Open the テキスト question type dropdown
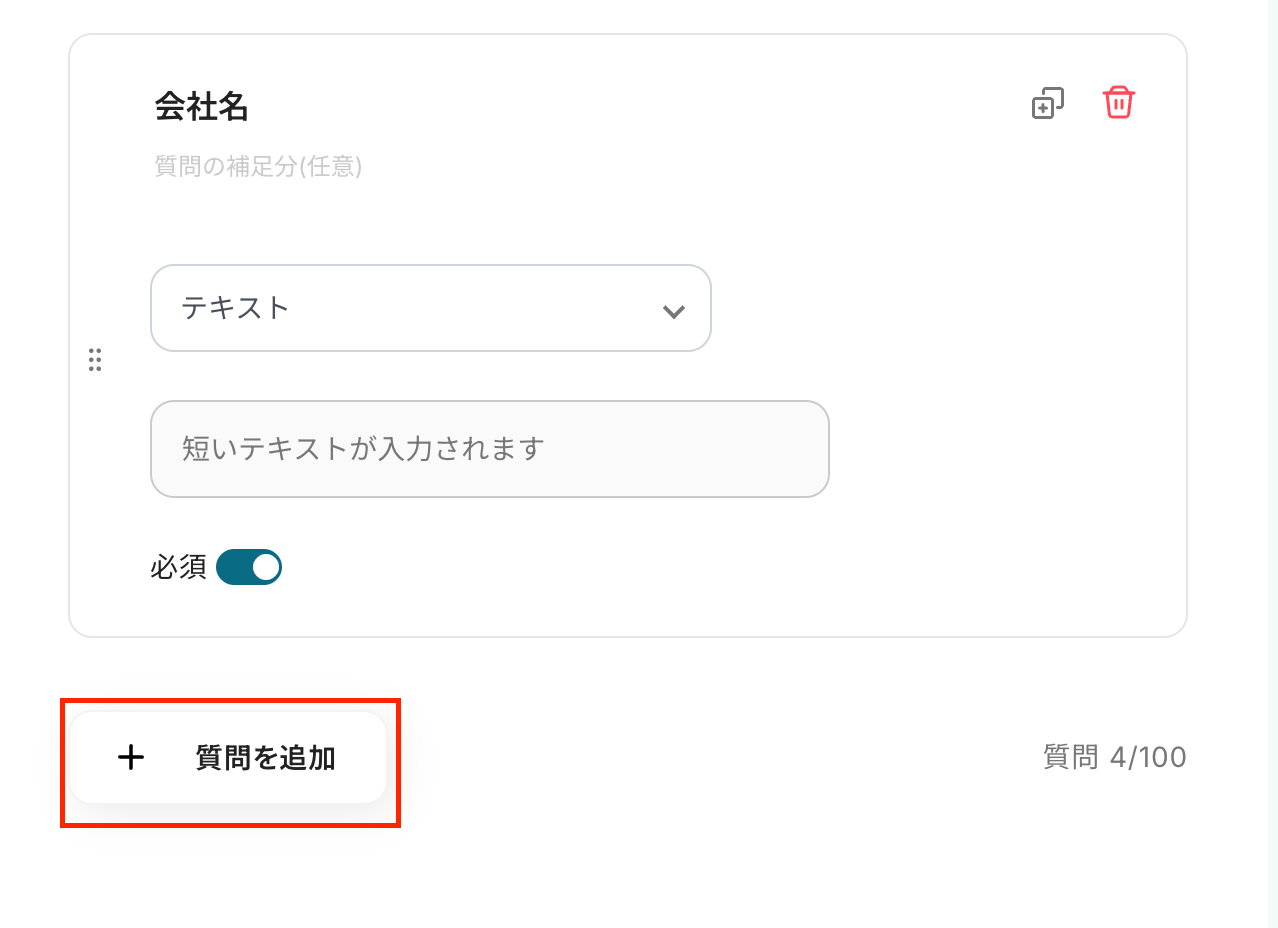Image resolution: width=1278 pixels, height=928 pixels. tap(430, 308)
